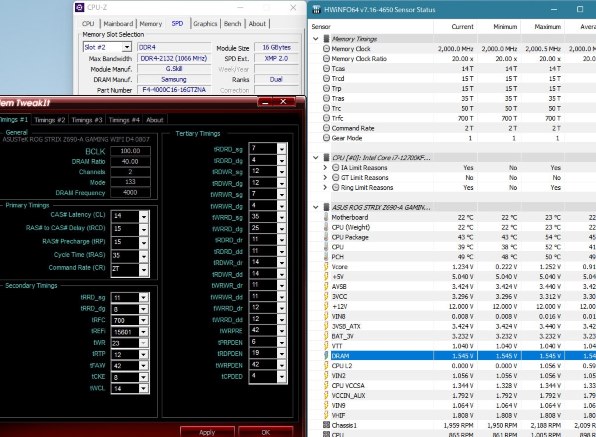Collapse the Memory Timings sensor group

(315, 39)
